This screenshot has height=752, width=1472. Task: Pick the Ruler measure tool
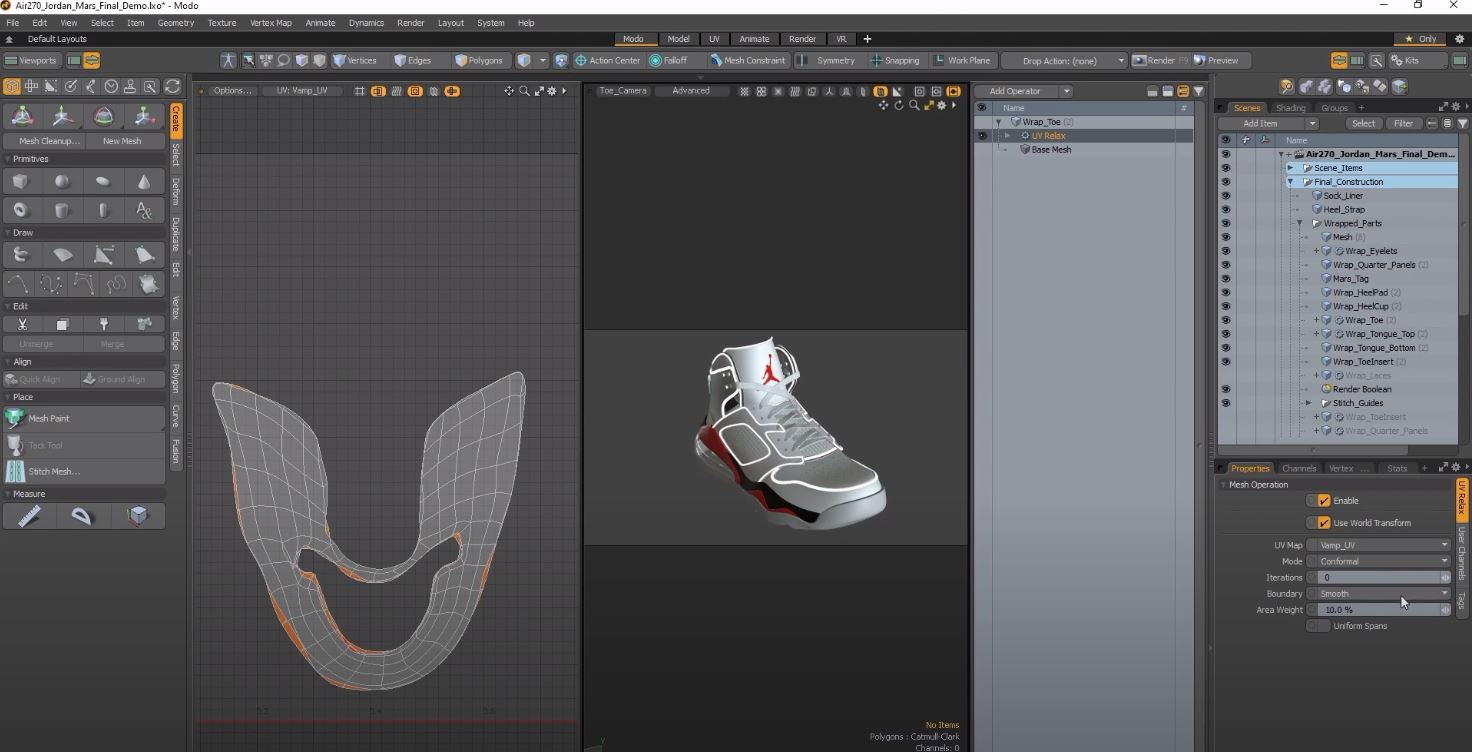(x=29, y=515)
